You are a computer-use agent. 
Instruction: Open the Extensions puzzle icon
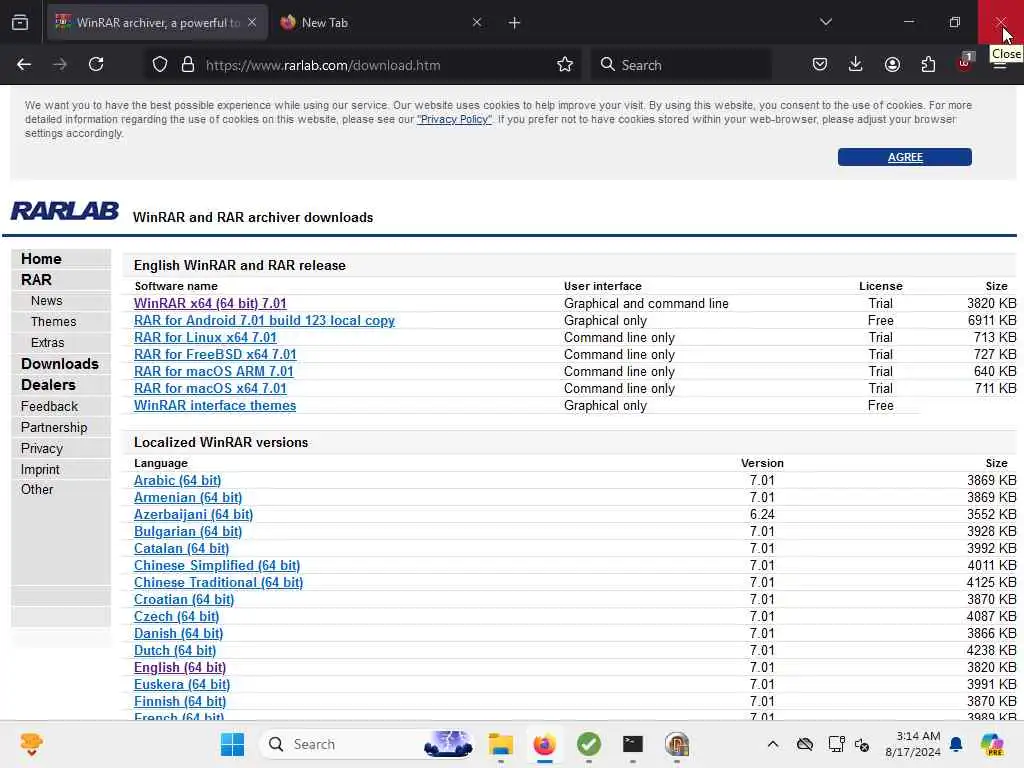pyautogui.click(x=928, y=65)
